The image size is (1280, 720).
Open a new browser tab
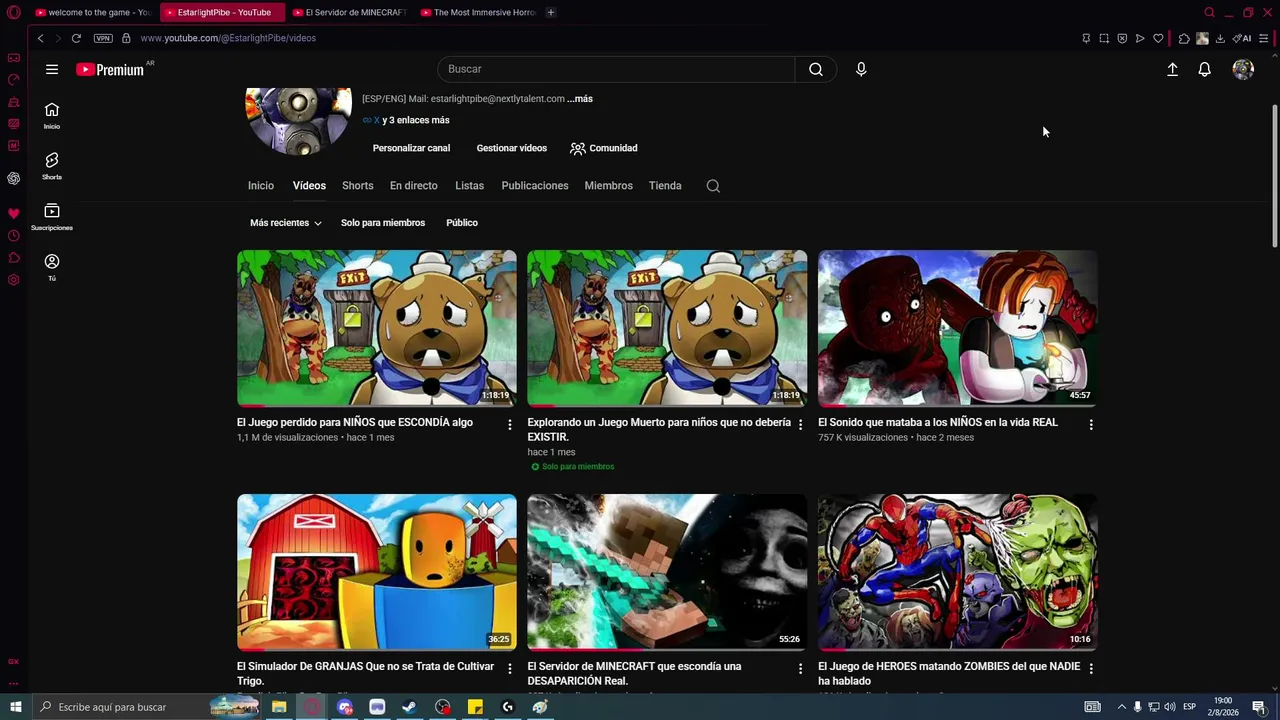551,12
